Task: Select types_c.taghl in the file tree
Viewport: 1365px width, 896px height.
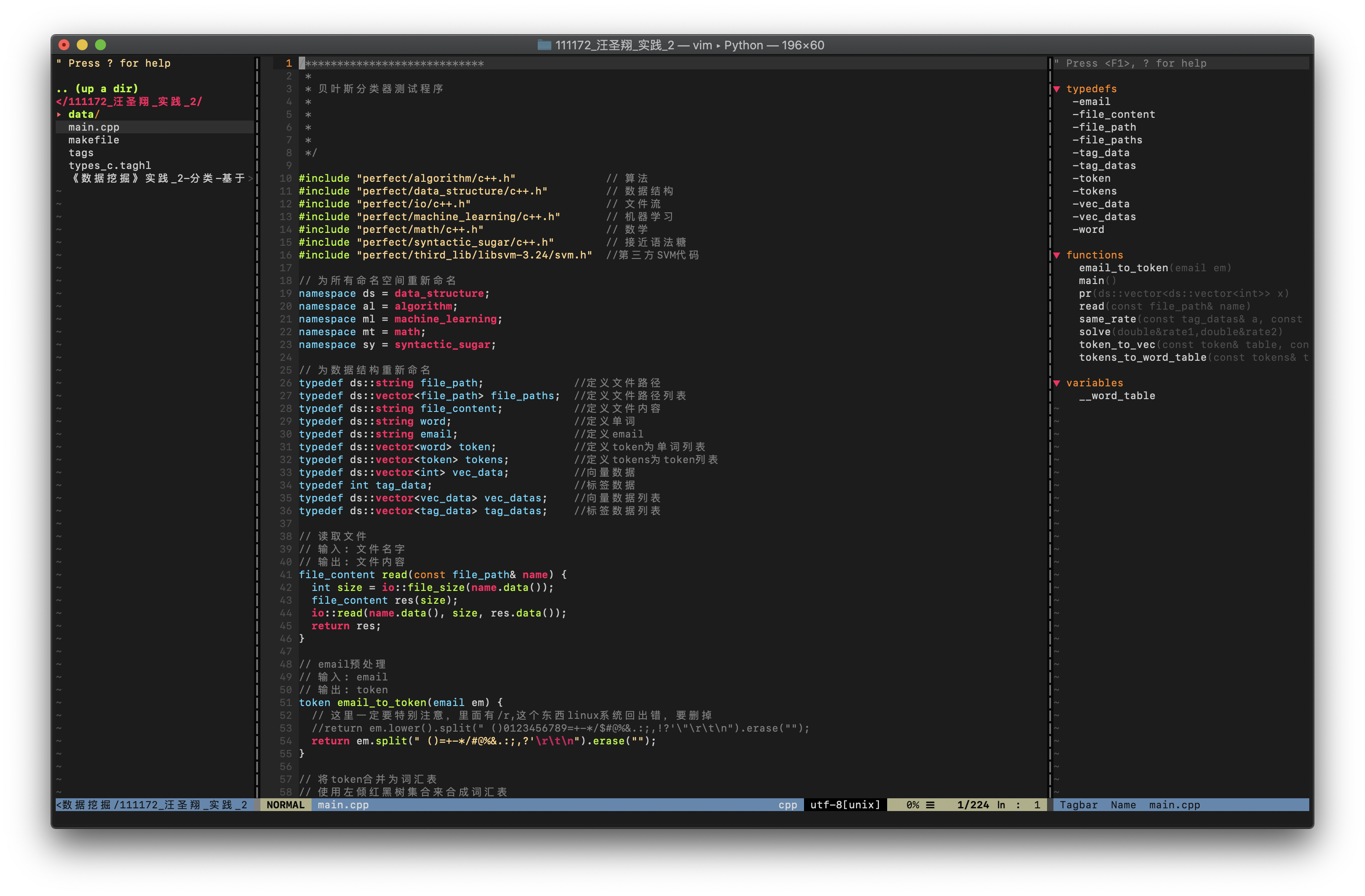Action: pyautogui.click(x=110, y=166)
